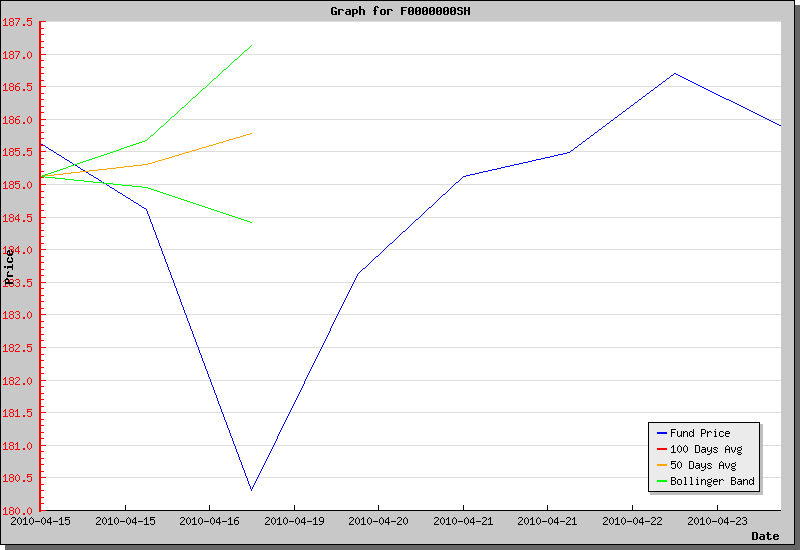This screenshot has height=550, width=800.
Task: Click the green Bollinger Band legend swatch
Action: tap(661, 482)
